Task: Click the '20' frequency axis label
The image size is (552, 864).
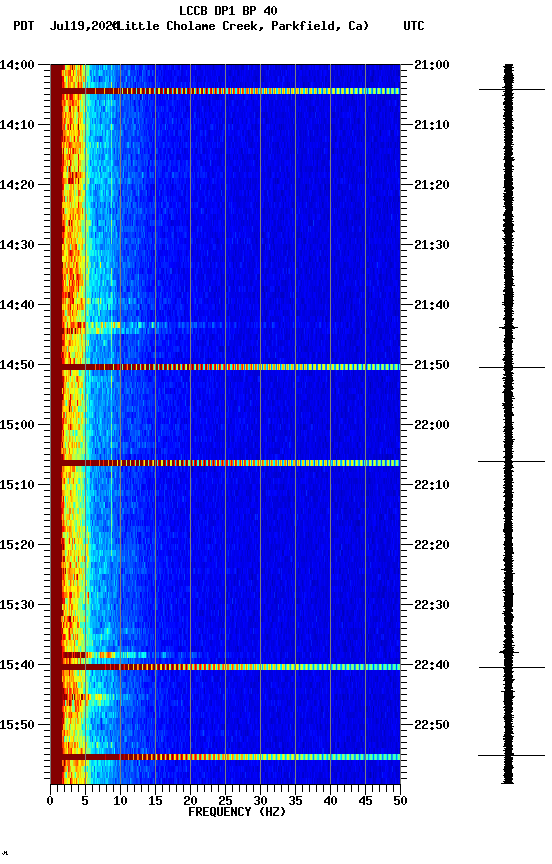Action: click(190, 801)
